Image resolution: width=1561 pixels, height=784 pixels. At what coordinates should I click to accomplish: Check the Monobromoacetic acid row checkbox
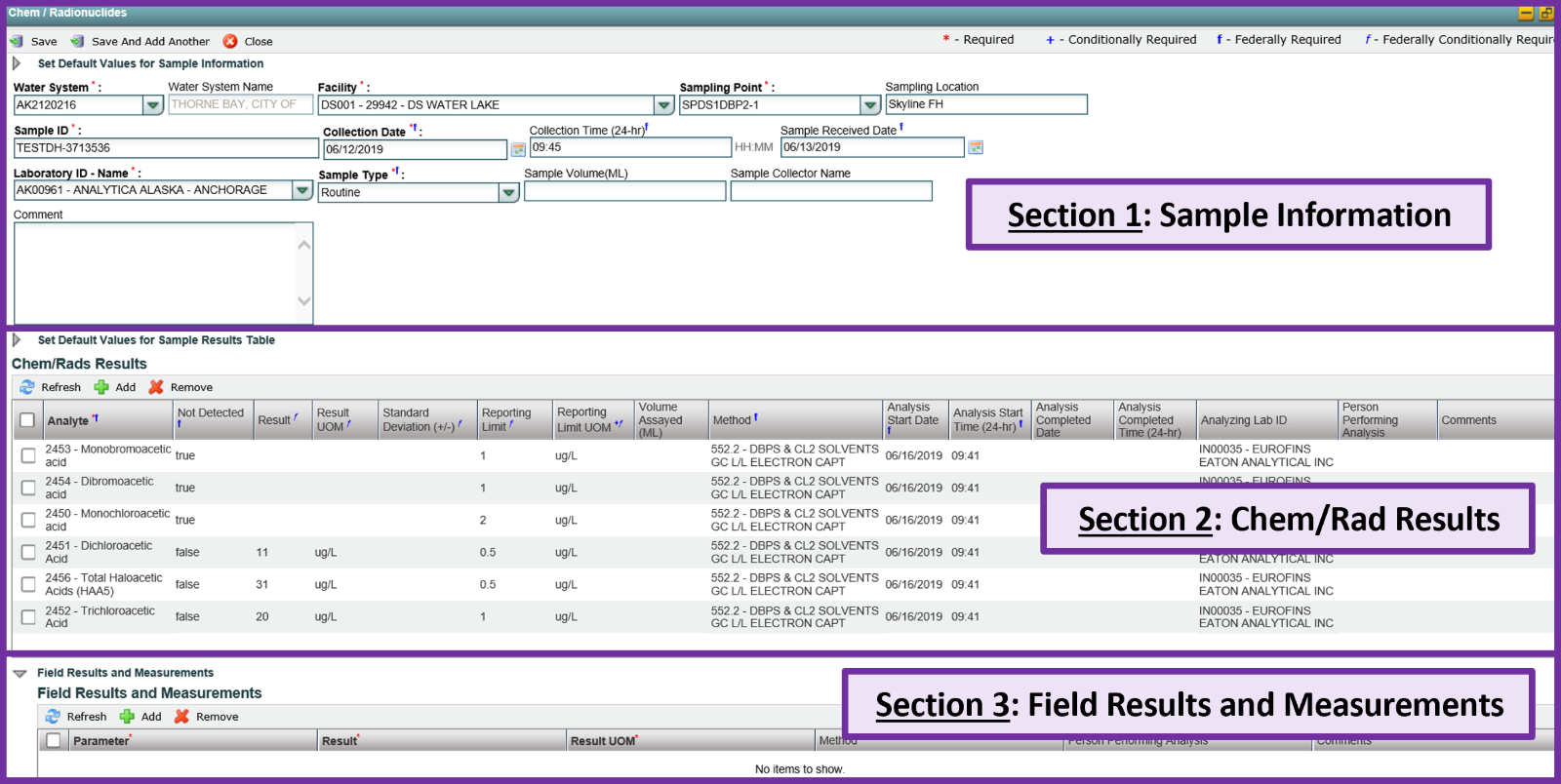point(28,455)
